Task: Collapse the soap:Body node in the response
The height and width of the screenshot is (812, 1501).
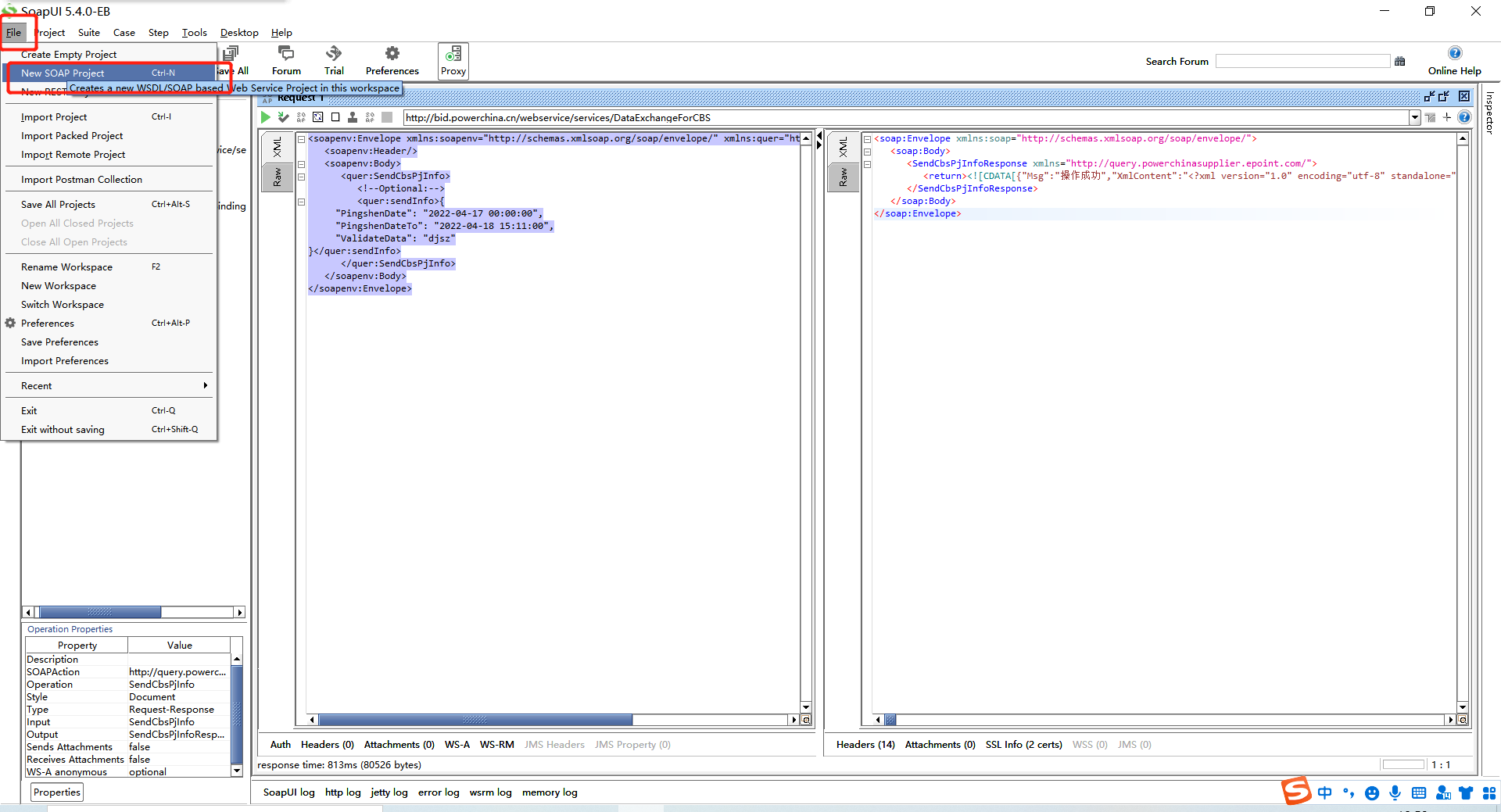Action: coord(867,151)
